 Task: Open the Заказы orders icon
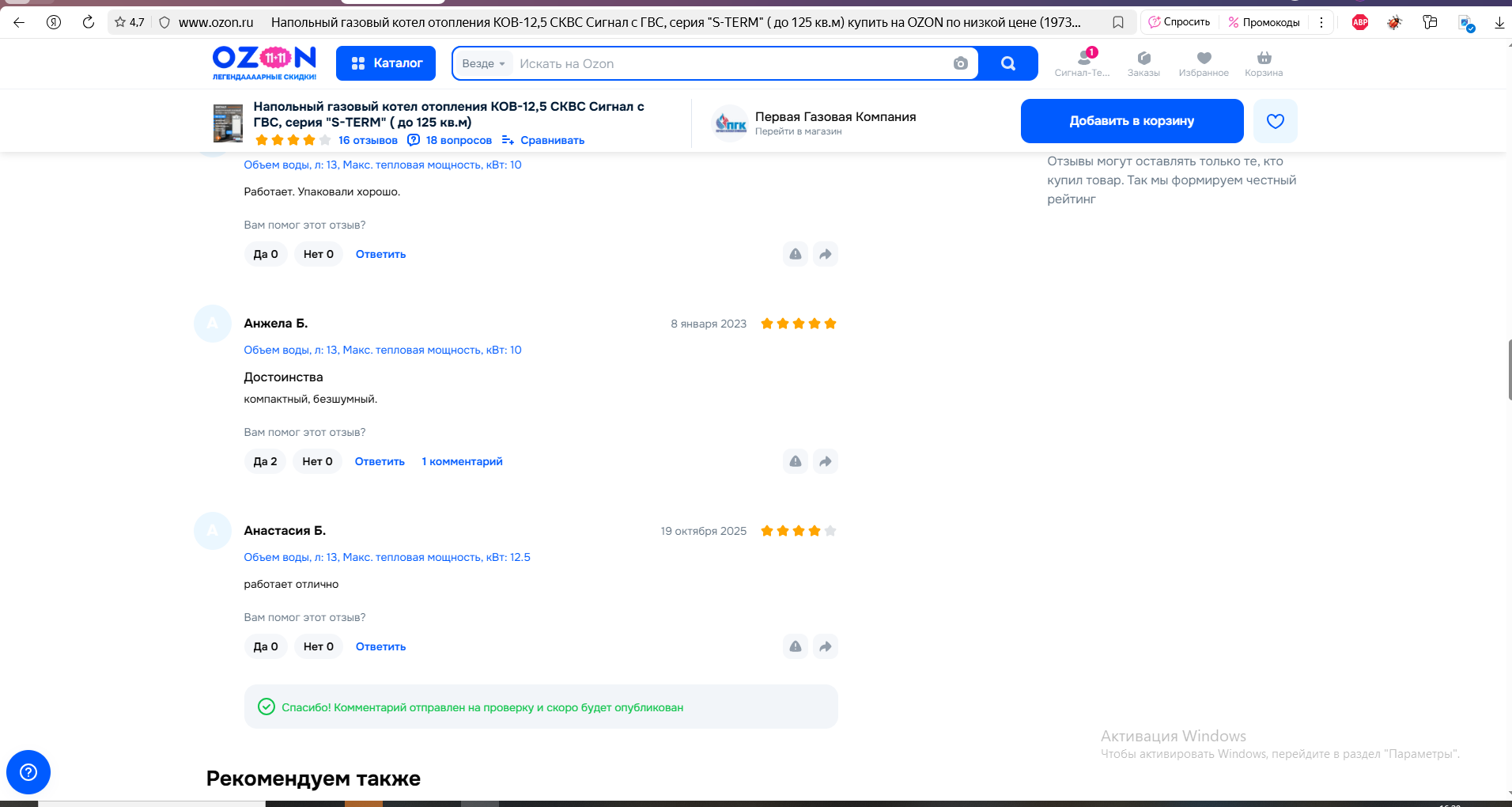tap(1143, 63)
